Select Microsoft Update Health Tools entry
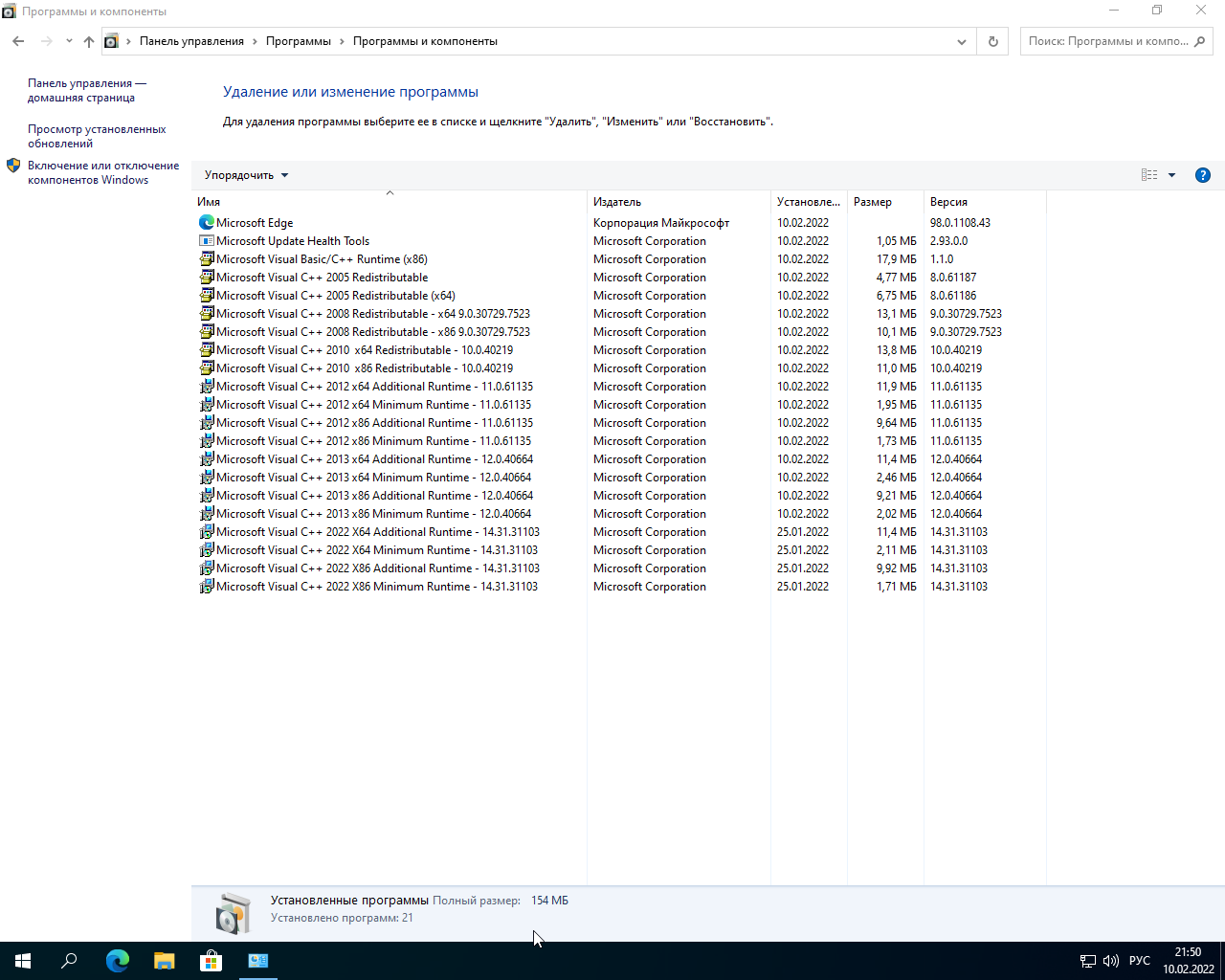1225x980 pixels. [292, 241]
